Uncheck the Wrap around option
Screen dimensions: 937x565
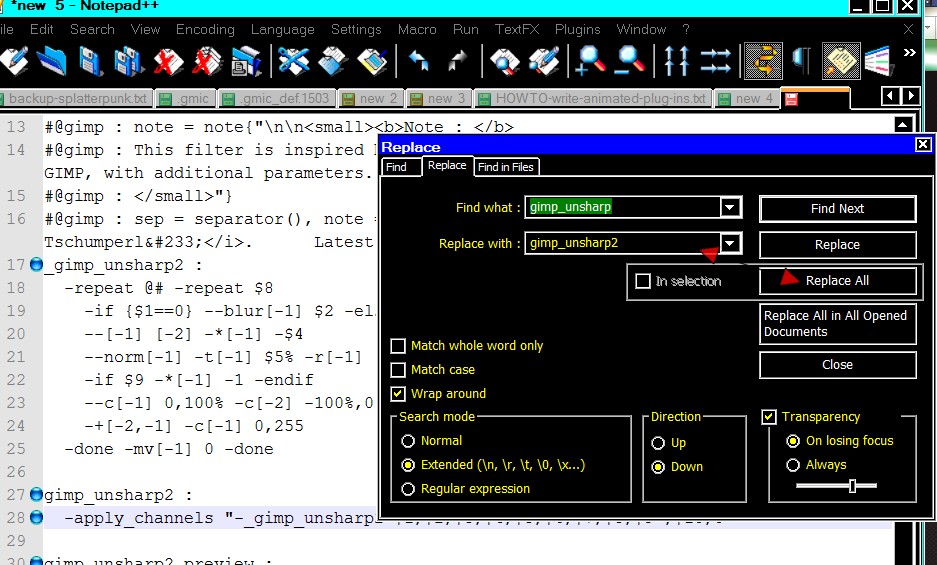[x=398, y=393]
